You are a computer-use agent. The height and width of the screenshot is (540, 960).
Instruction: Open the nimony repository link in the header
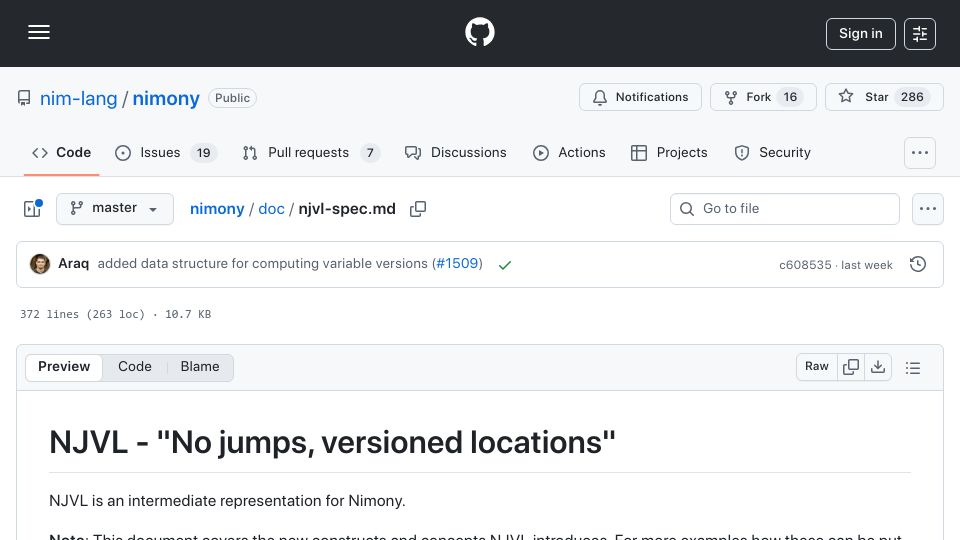[166, 99]
